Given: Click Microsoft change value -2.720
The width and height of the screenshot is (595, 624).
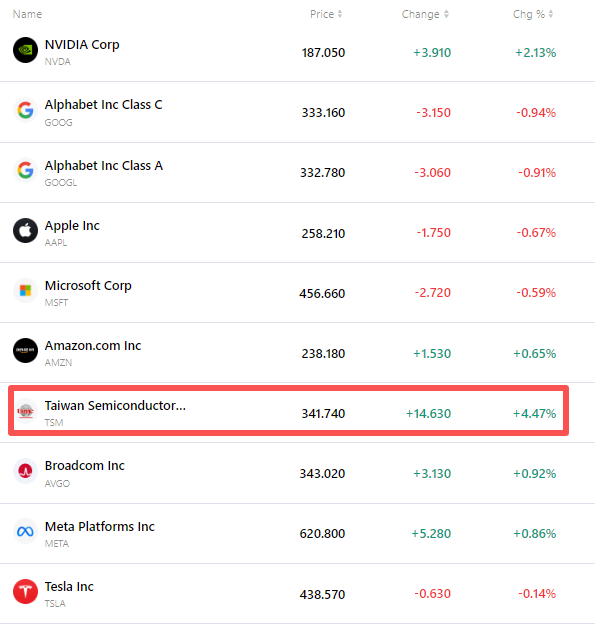Looking at the screenshot, I should (x=433, y=293).
